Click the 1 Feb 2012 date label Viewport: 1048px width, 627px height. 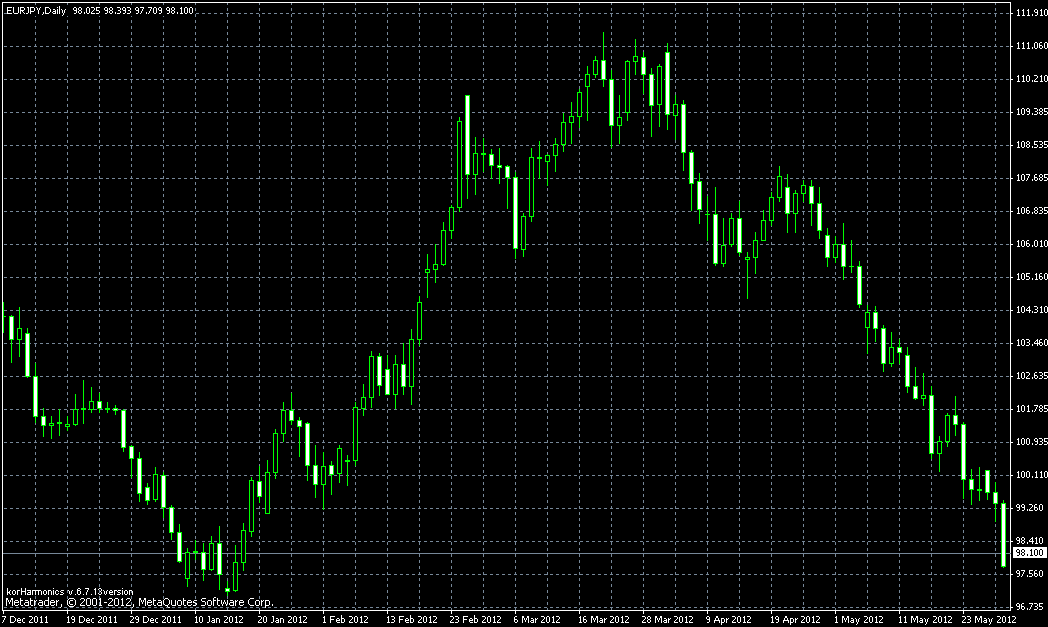point(345,620)
